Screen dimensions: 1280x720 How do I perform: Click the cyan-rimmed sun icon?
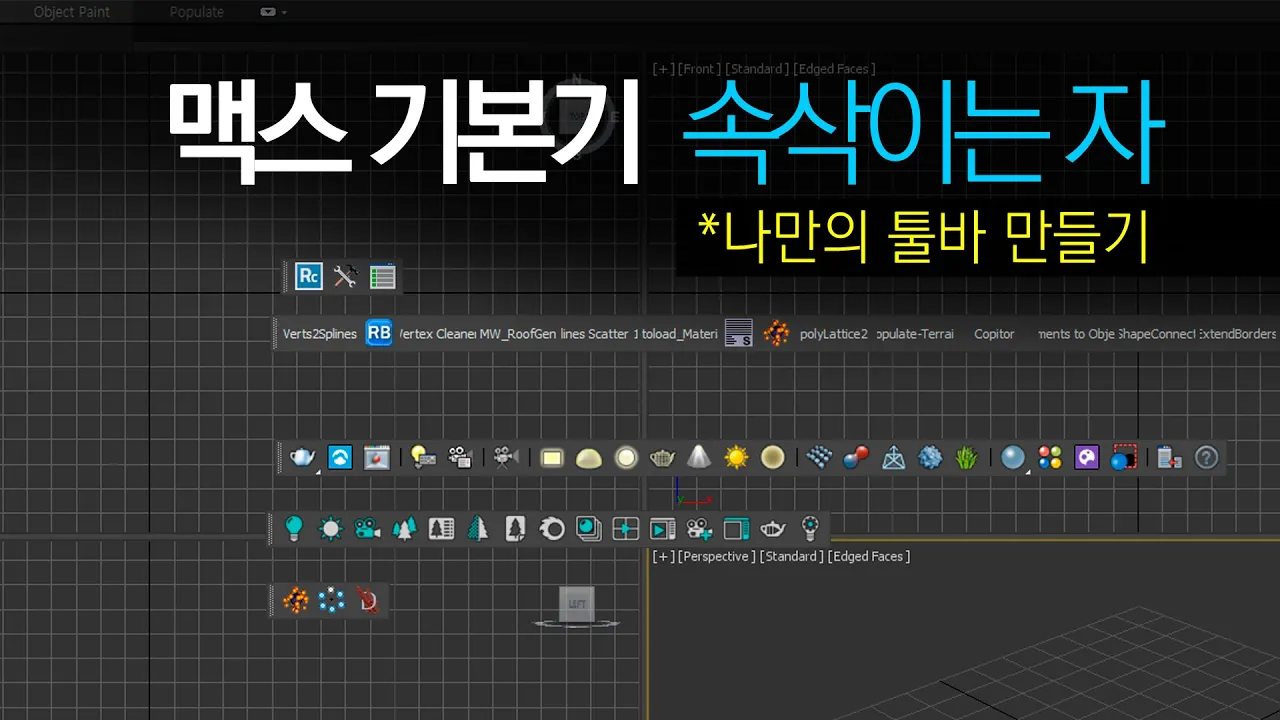point(330,528)
